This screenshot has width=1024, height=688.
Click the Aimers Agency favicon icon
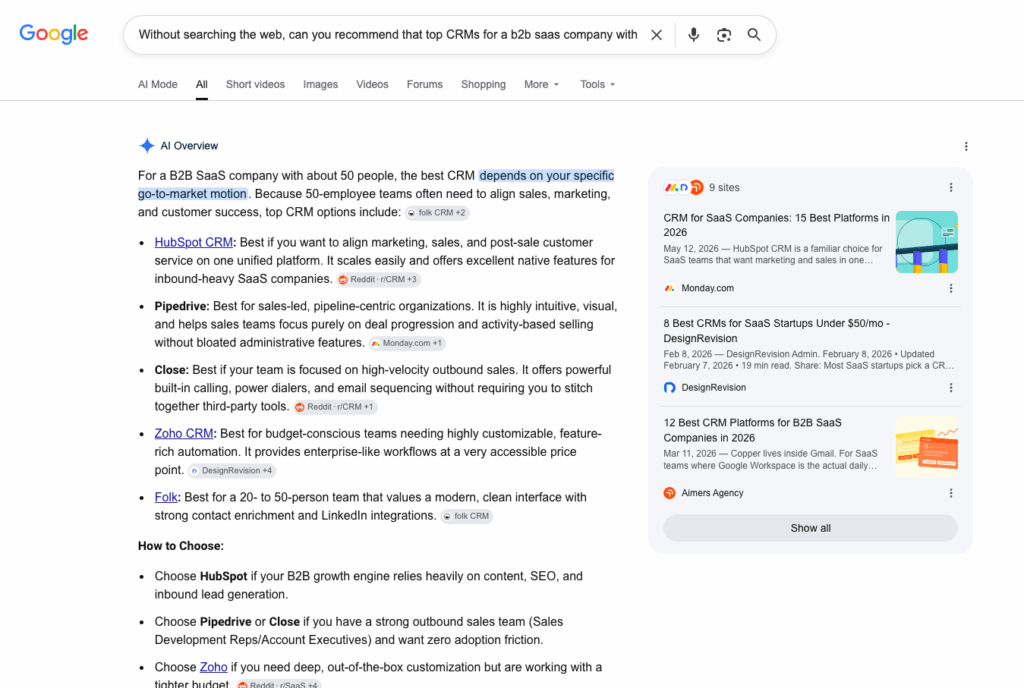pyautogui.click(x=669, y=493)
